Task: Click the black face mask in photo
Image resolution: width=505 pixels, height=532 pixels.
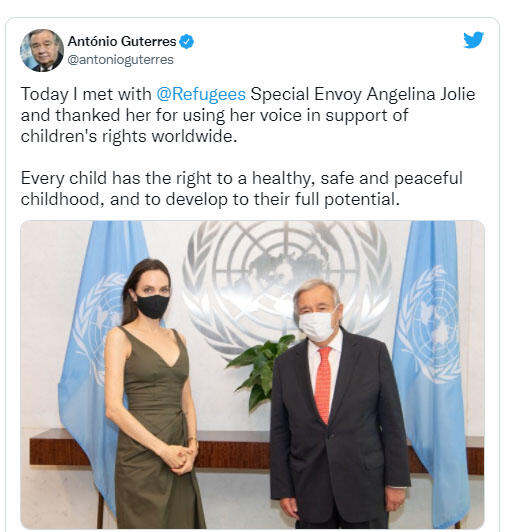Action: tap(153, 306)
